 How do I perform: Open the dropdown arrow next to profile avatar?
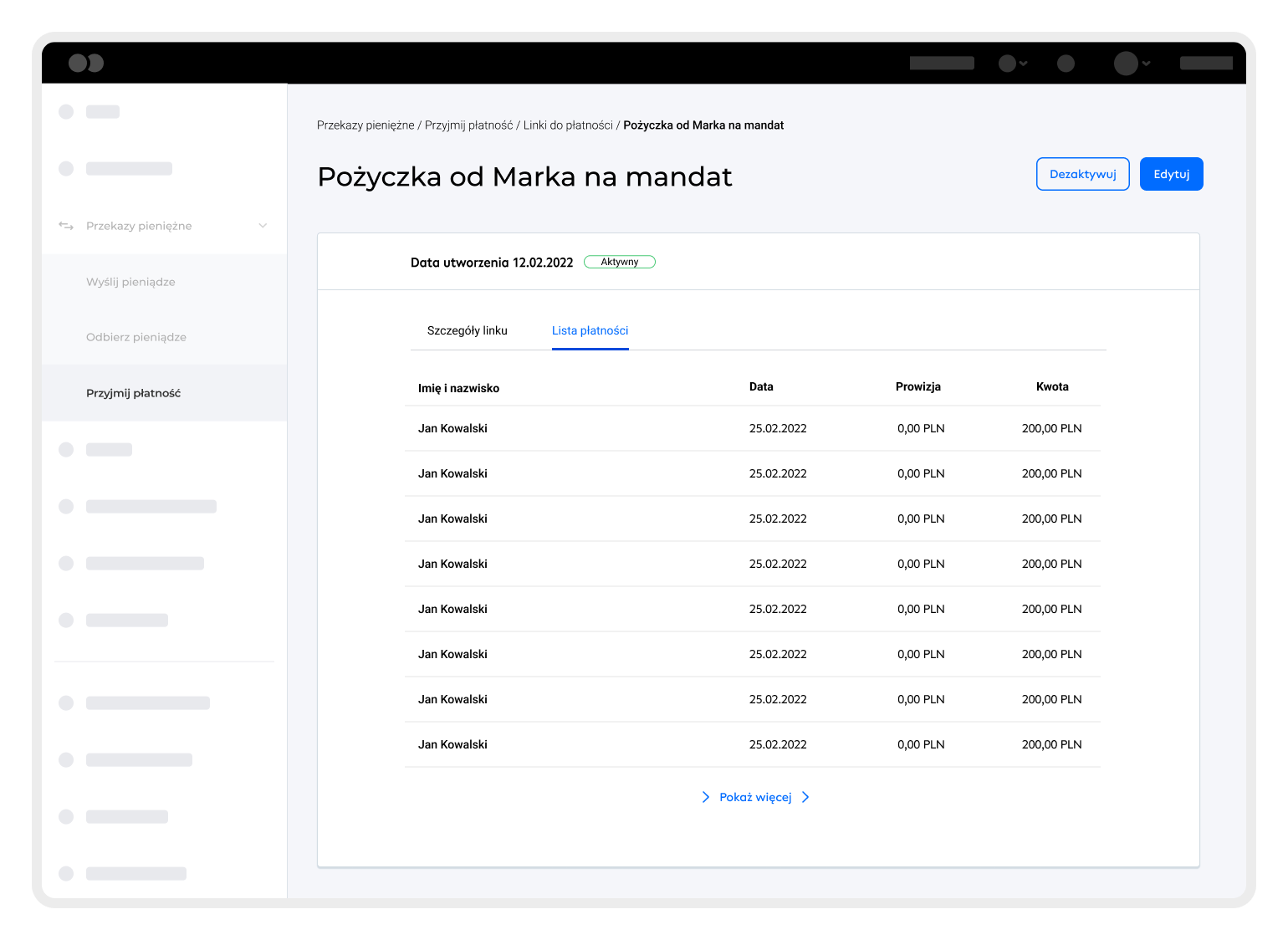click(1147, 63)
